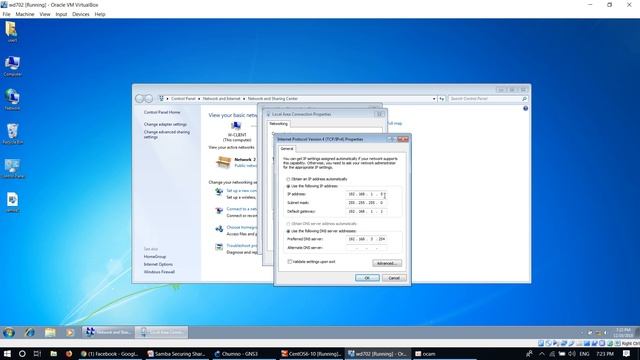Open Firefox on host taskbar

coord(69,354)
